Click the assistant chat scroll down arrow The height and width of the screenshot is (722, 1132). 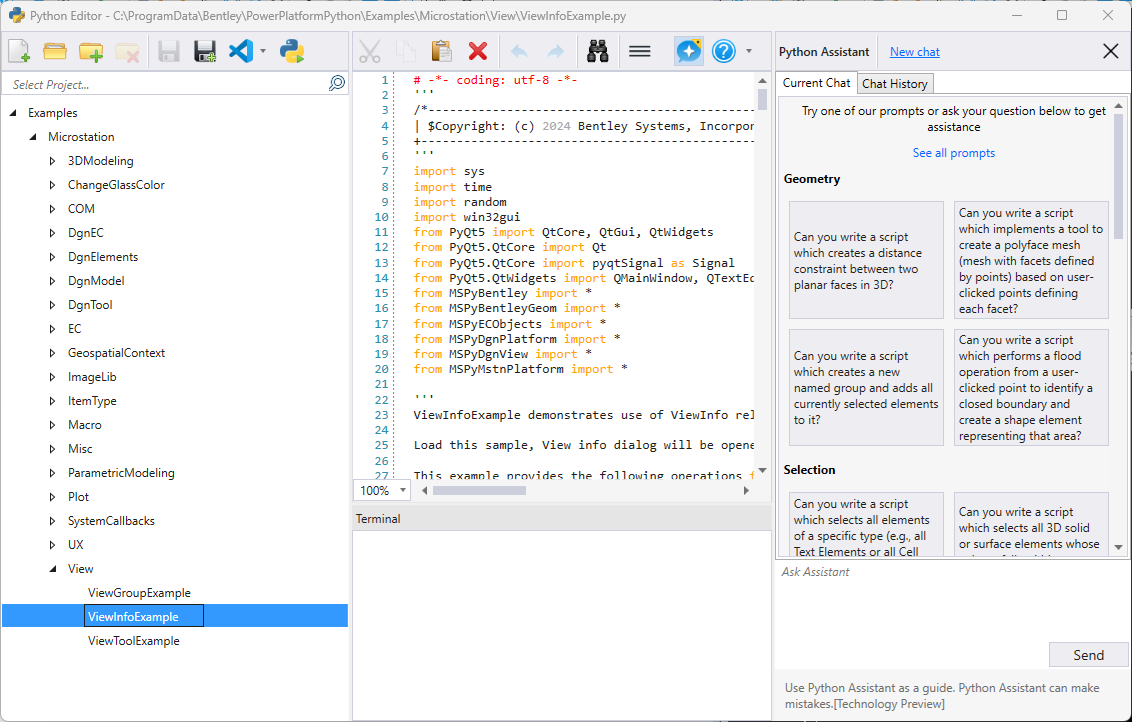click(1118, 547)
